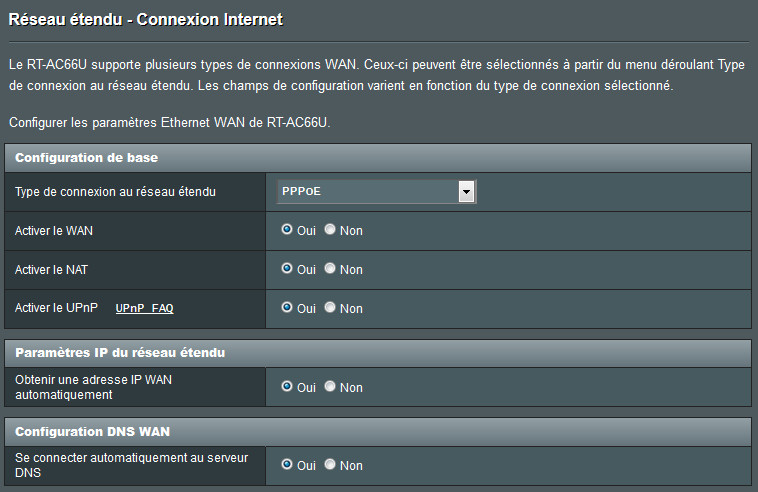Viewport: 758px width, 492px height.
Task: Open the WAN connection type dropdown arrow
Action: pos(466,191)
